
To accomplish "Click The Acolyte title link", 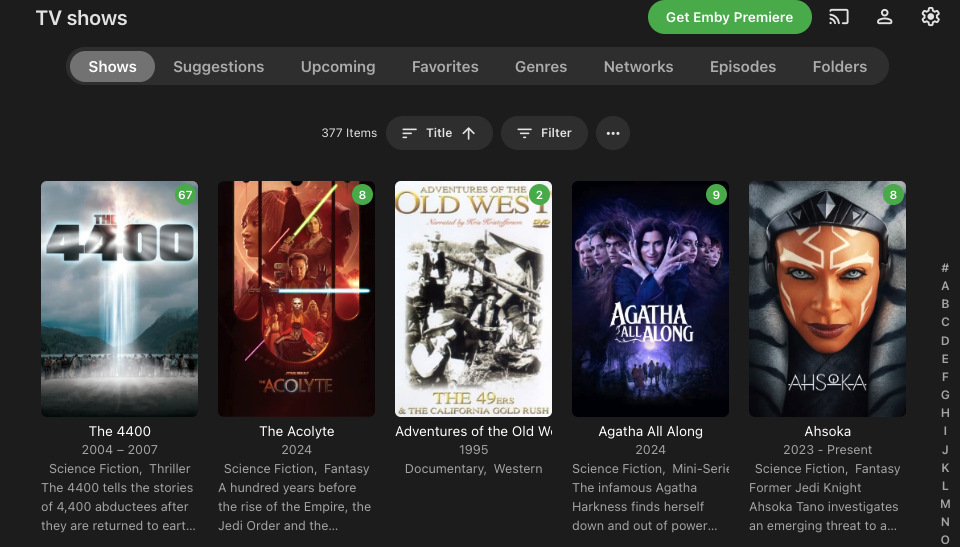I will click(296, 431).
